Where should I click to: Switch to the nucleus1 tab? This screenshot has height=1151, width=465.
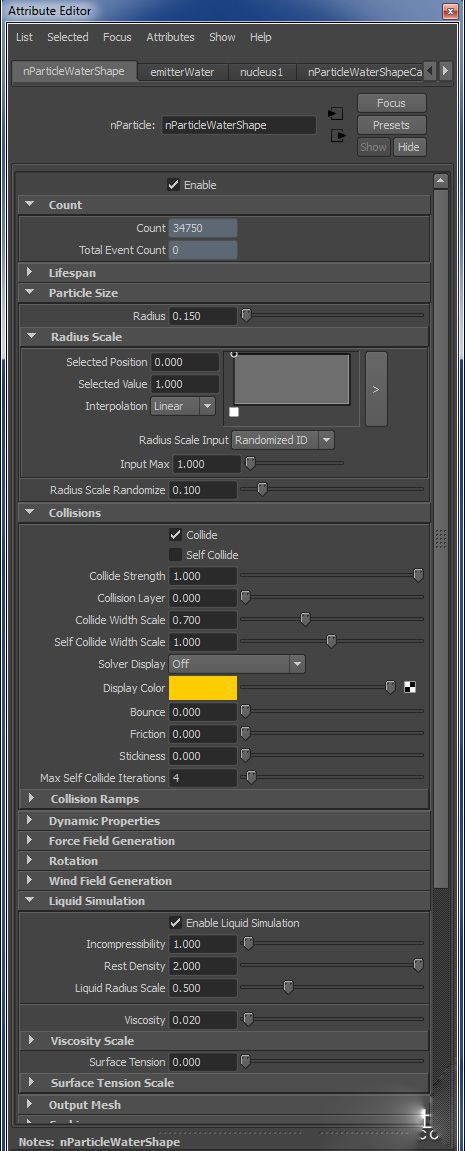click(262, 72)
